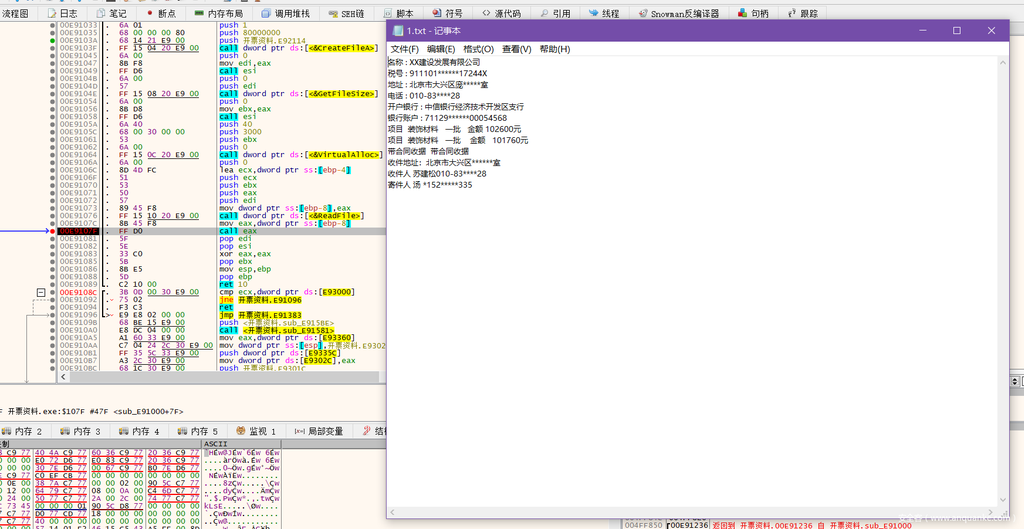Click the 内存布局 memory map tab icon

pyautogui.click(x=198, y=14)
